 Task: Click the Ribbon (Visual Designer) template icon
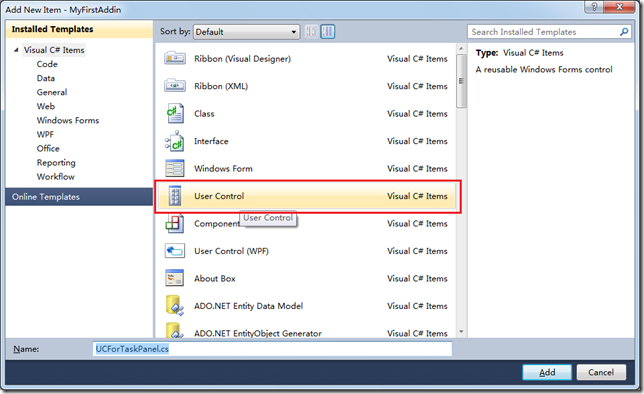pyautogui.click(x=175, y=58)
